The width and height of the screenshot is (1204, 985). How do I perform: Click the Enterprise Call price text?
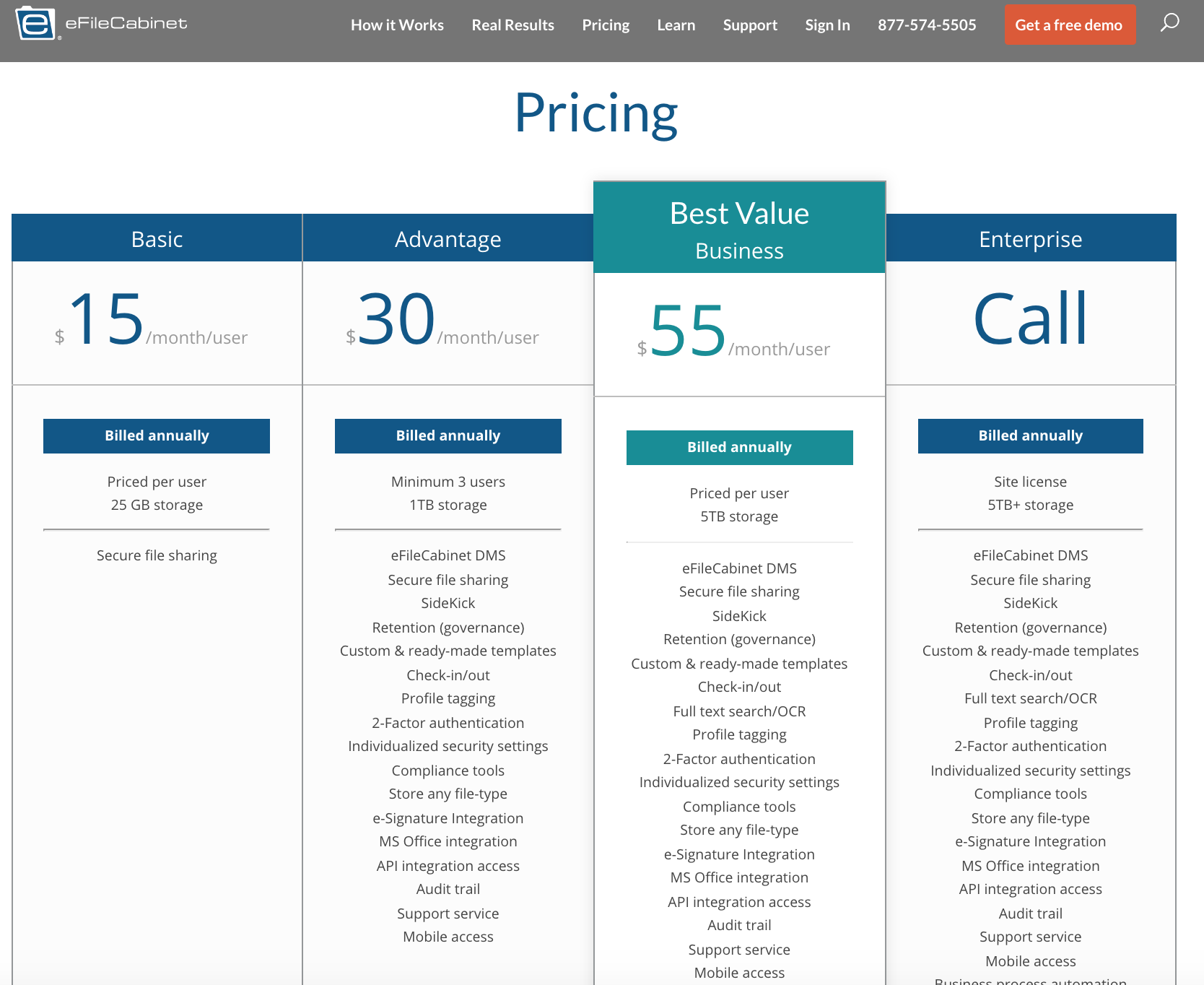1030,319
